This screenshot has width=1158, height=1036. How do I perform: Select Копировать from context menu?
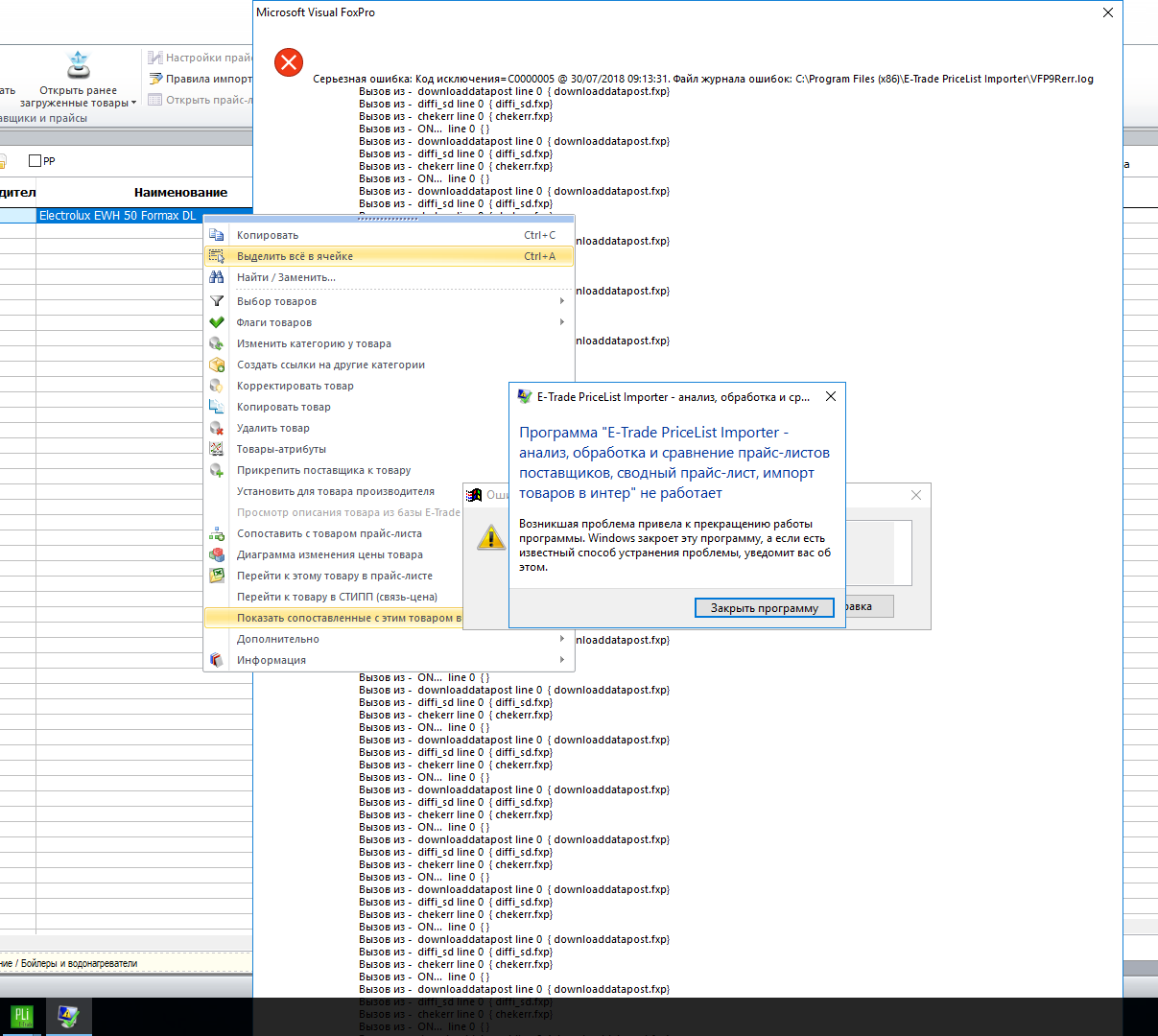click(x=390, y=235)
